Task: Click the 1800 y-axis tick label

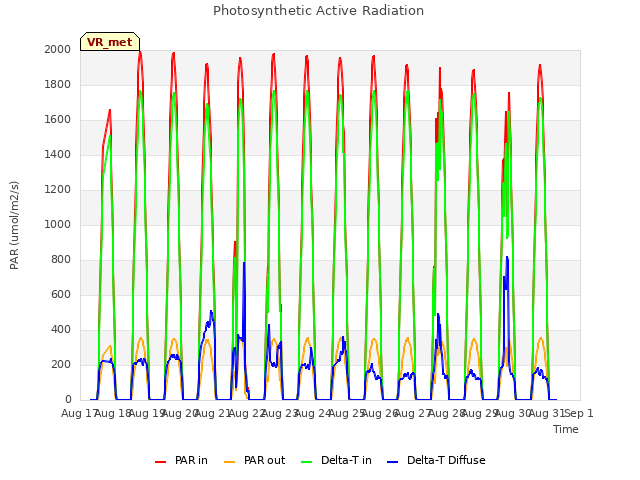Action: click(x=58, y=84)
